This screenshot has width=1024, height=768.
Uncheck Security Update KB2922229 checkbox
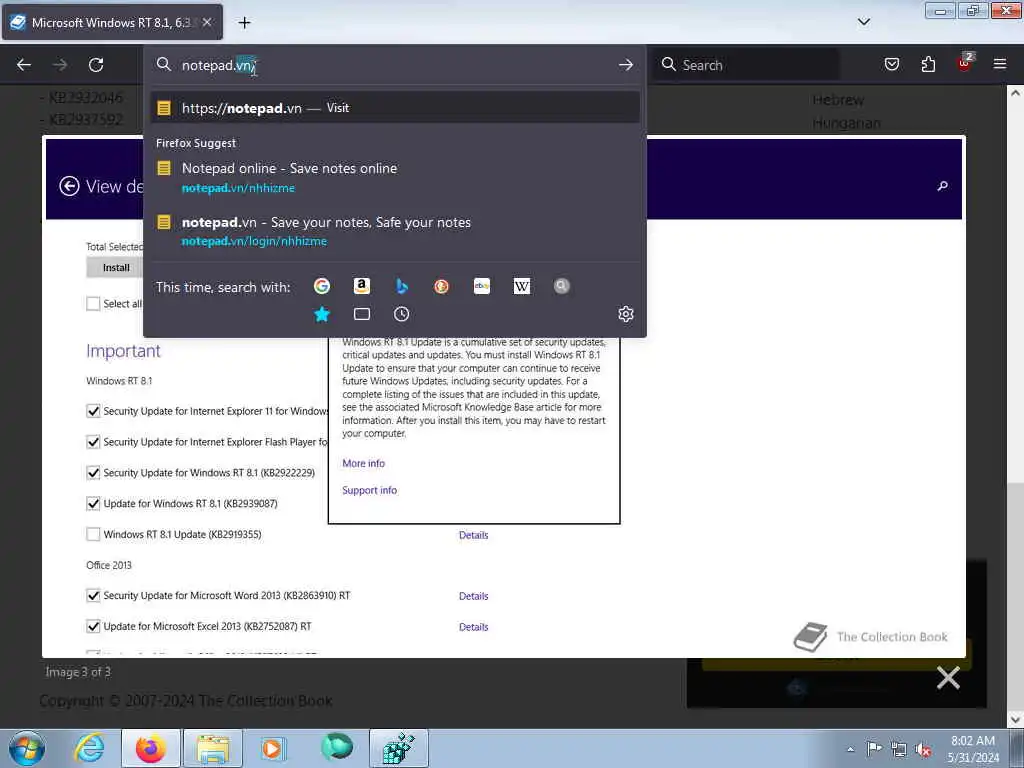[x=93, y=473]
